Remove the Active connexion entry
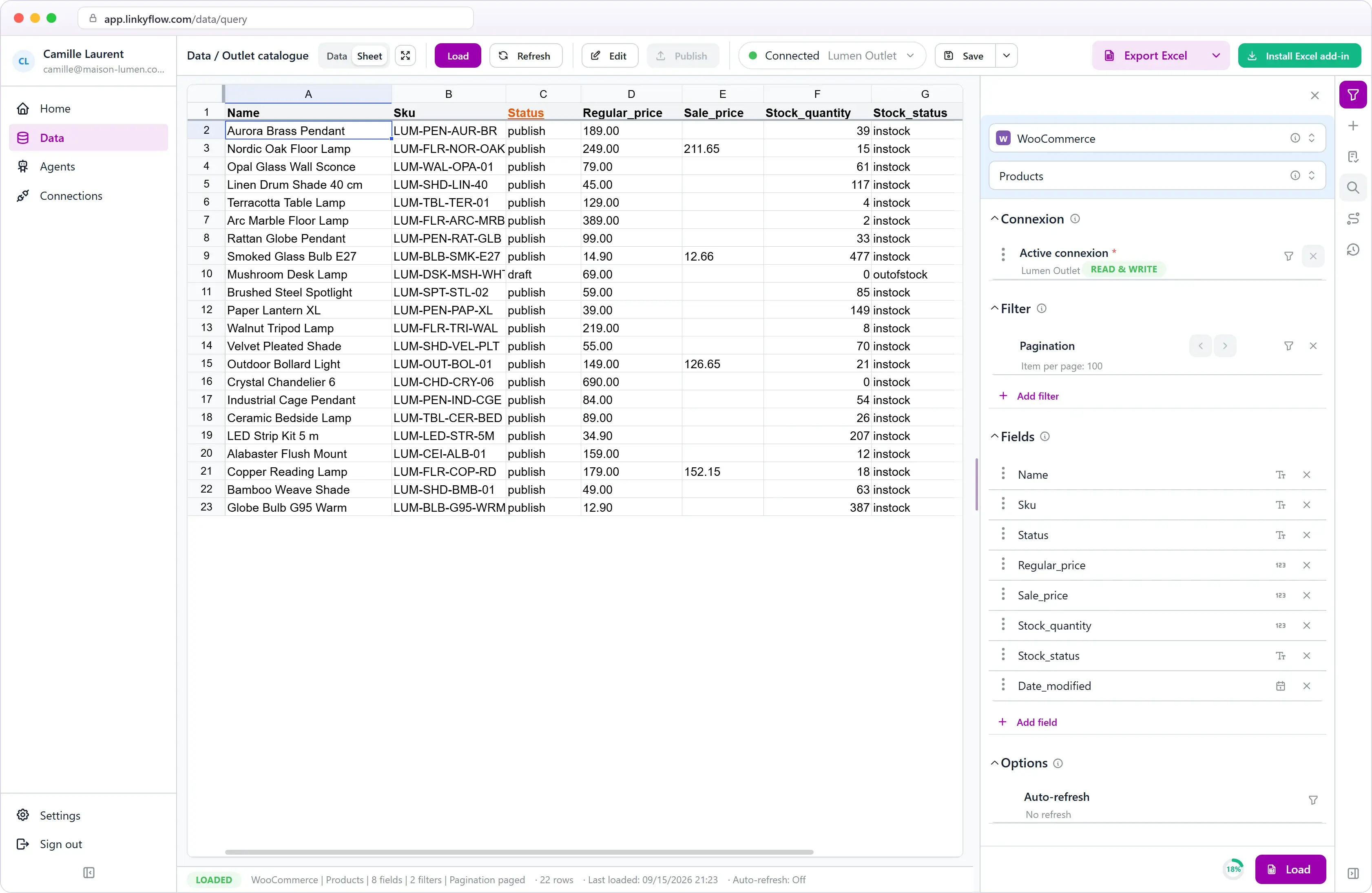Image resolution: width=1372 pixels, height=893 pixels. point(1312,256)
